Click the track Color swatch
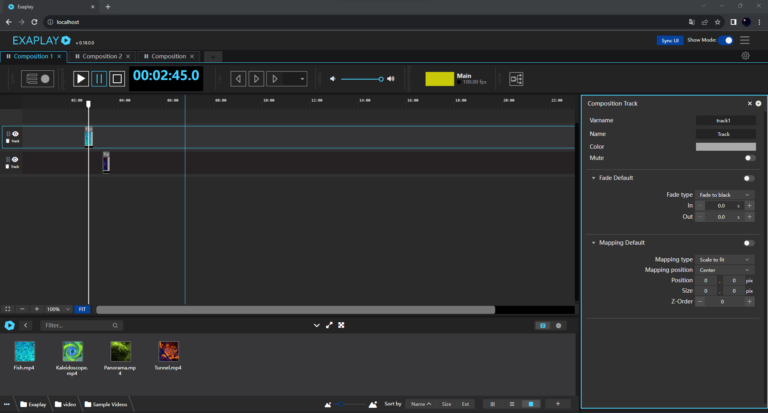The height and width of the screenshot is (413, 768). [726, 146]
